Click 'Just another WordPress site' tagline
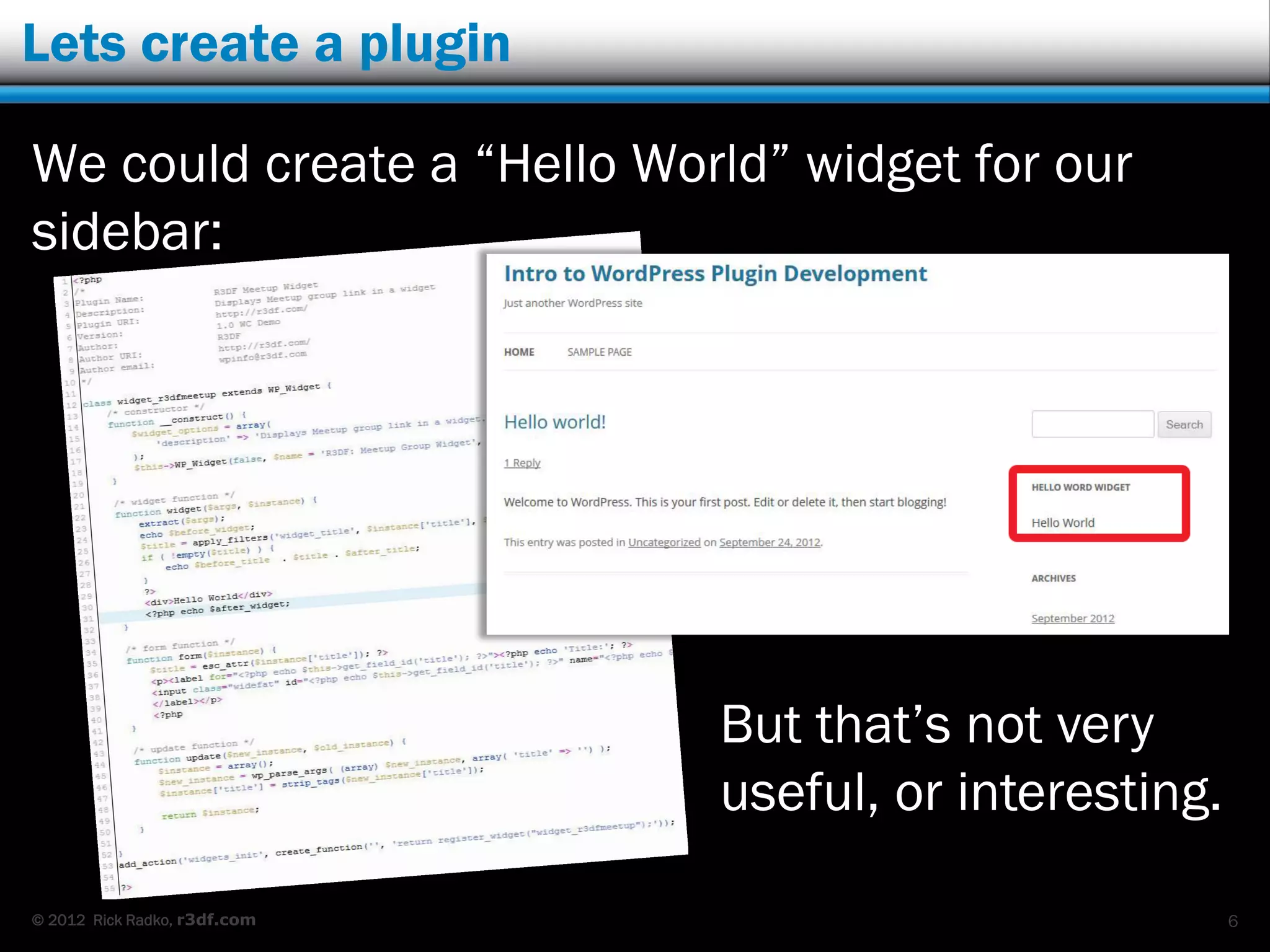The width and height of the screenshot is (1270, 952). [x=572, y=303]
